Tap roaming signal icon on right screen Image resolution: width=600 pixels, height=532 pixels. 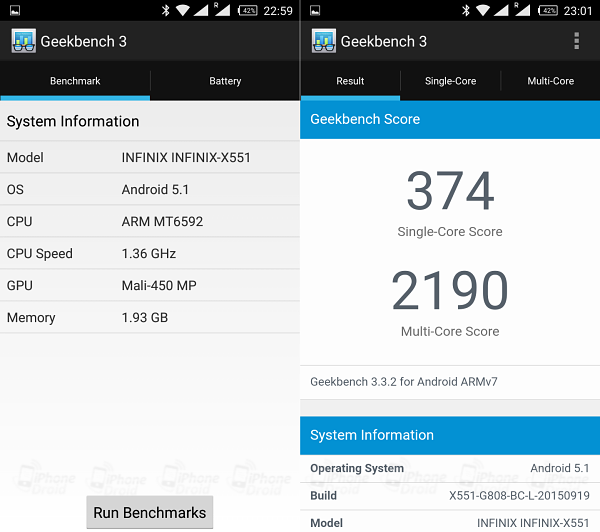point(522,10)
